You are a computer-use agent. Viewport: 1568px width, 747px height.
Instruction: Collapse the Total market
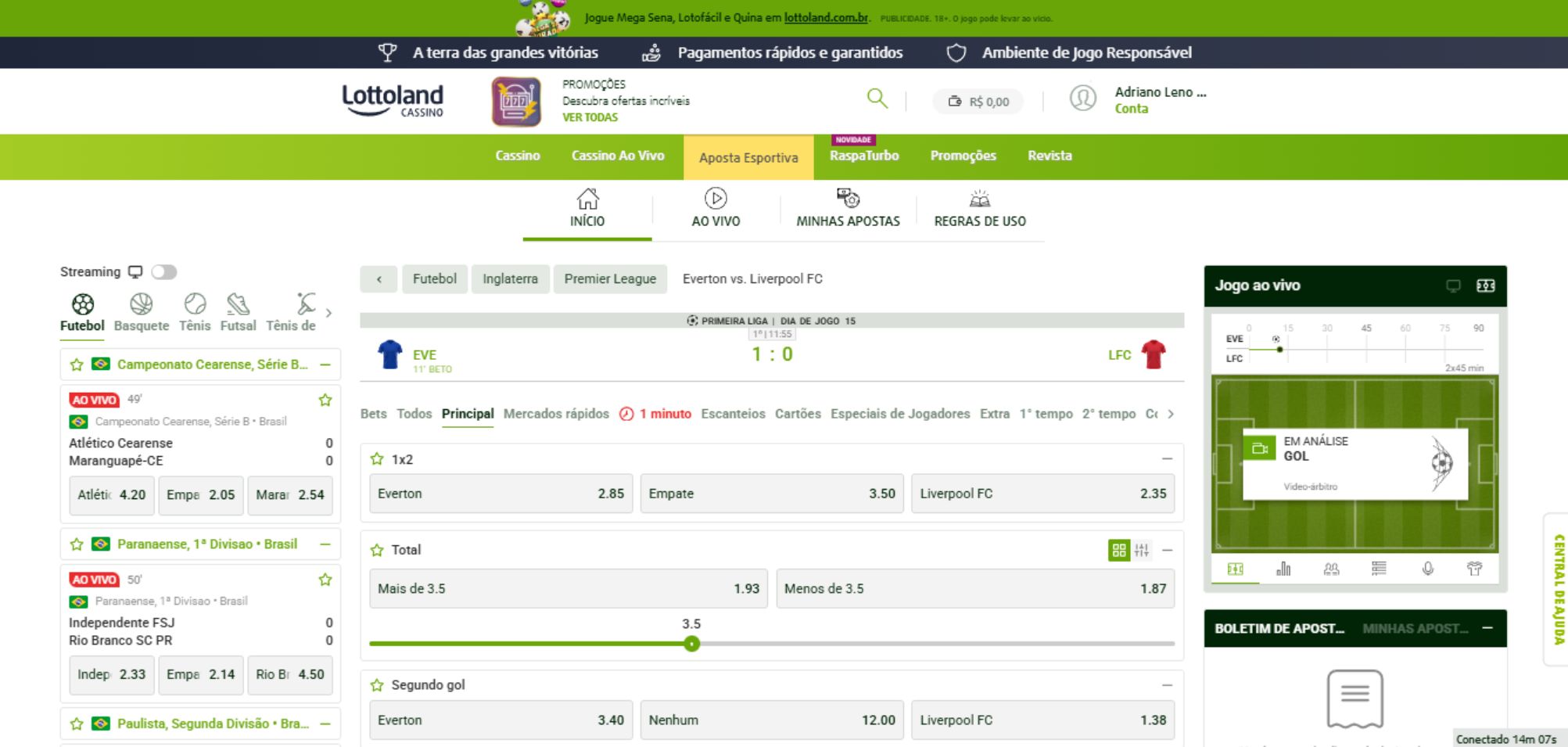pyautogui.click(x=1167, y=551)
